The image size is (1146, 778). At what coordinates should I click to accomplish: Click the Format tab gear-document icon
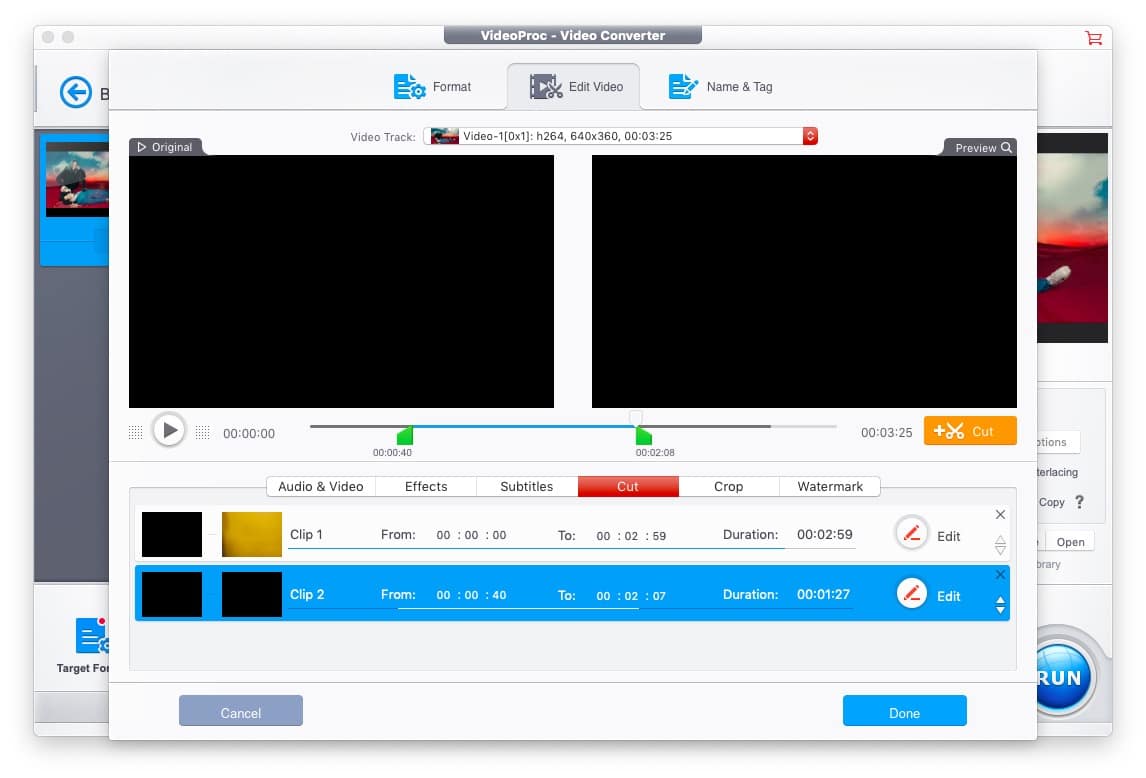409,86
